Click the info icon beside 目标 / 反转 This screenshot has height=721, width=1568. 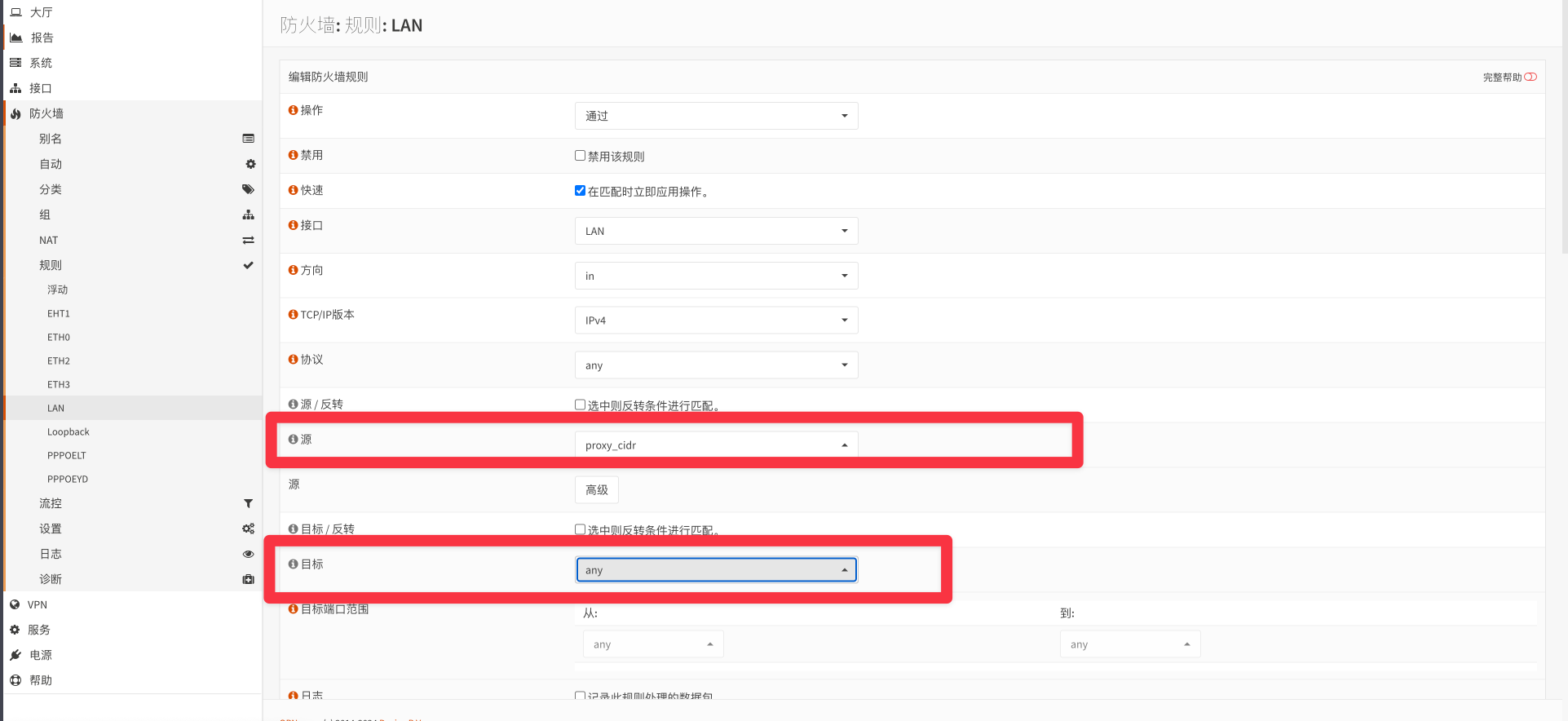pos(293,529)
